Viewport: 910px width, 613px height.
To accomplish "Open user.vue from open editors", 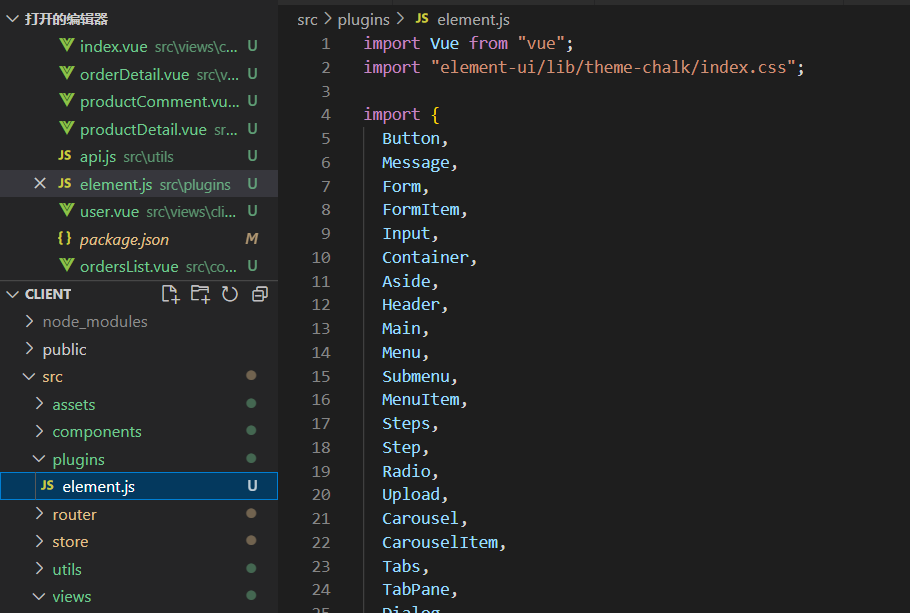I will tap(139, 211).
